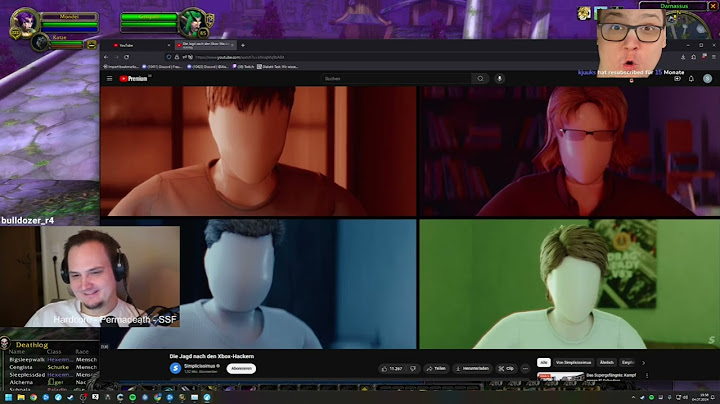
Task: Open Google Chrome from the taskbar
Action: [33, 397]
